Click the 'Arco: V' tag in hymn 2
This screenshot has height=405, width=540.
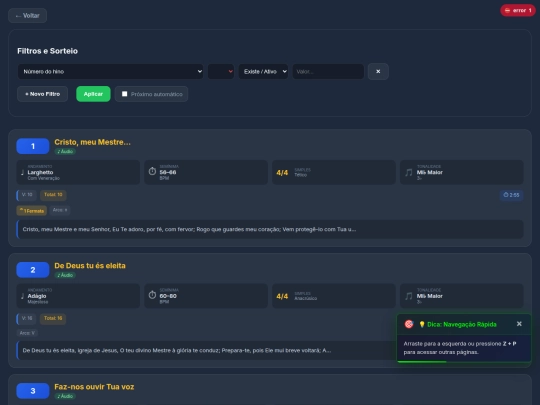[x=27, y=333]
